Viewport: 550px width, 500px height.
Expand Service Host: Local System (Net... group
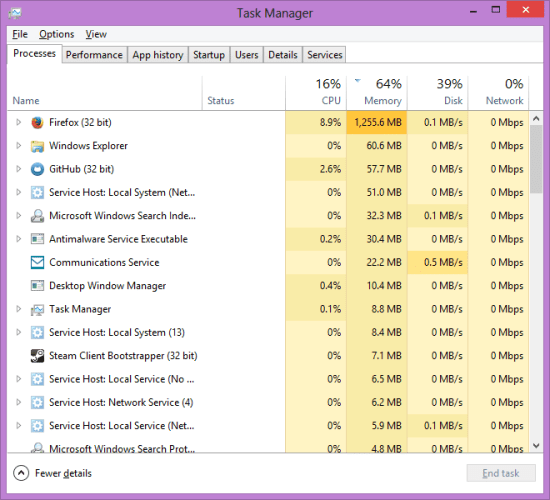(x=19, y=192)
